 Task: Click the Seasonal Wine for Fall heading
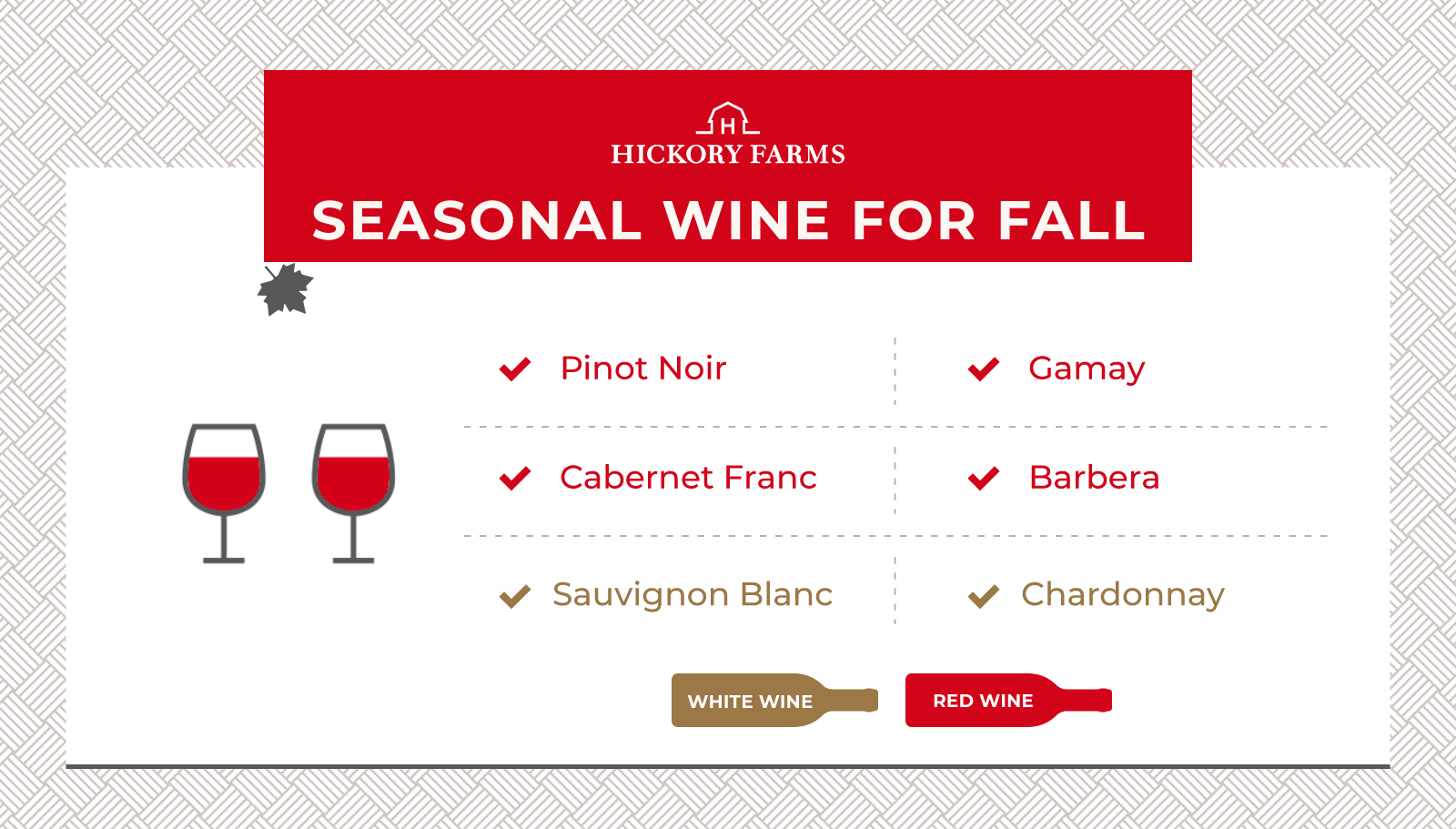tap(728, 221)
